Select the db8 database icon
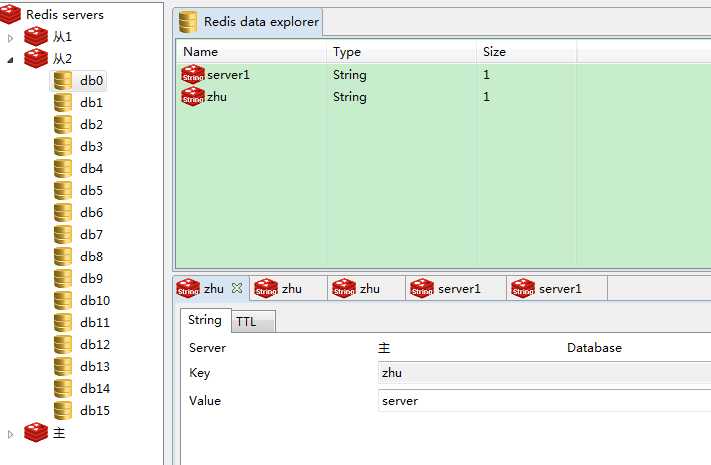 click(63, 256)
